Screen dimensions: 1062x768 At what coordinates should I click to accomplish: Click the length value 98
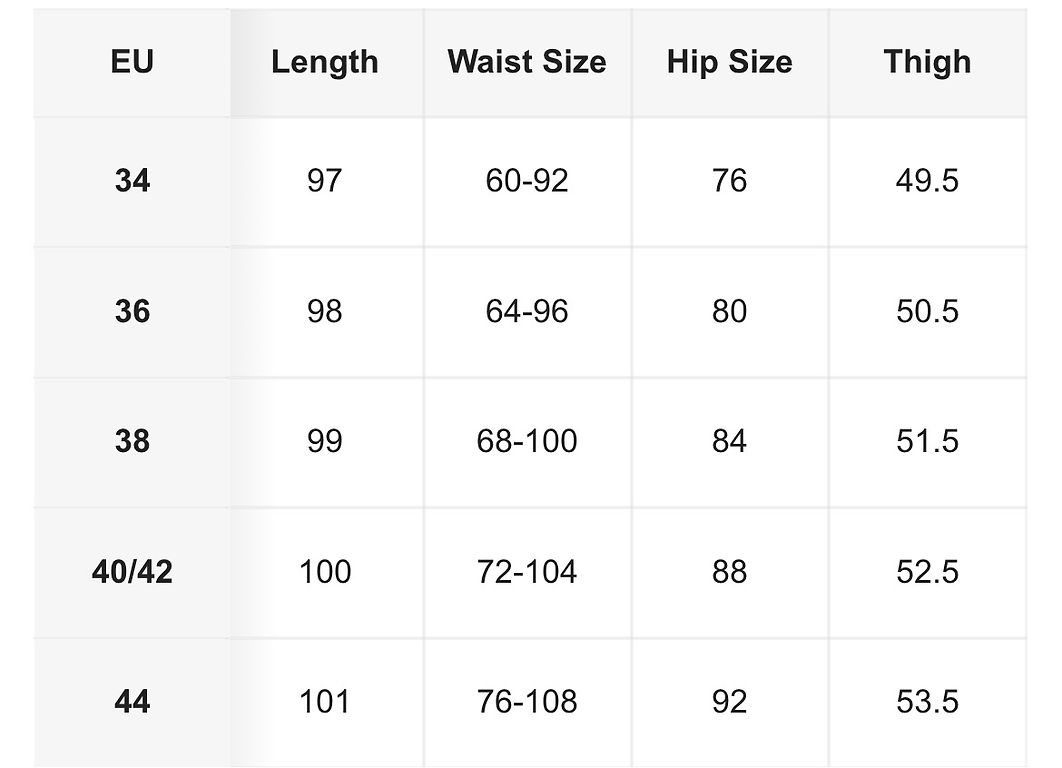(324, 312)
